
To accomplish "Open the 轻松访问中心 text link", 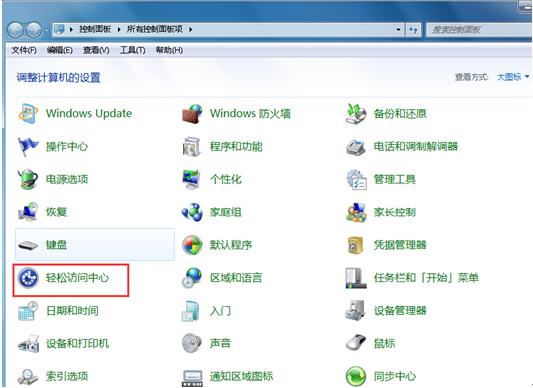I will click(x=78, y=278).
